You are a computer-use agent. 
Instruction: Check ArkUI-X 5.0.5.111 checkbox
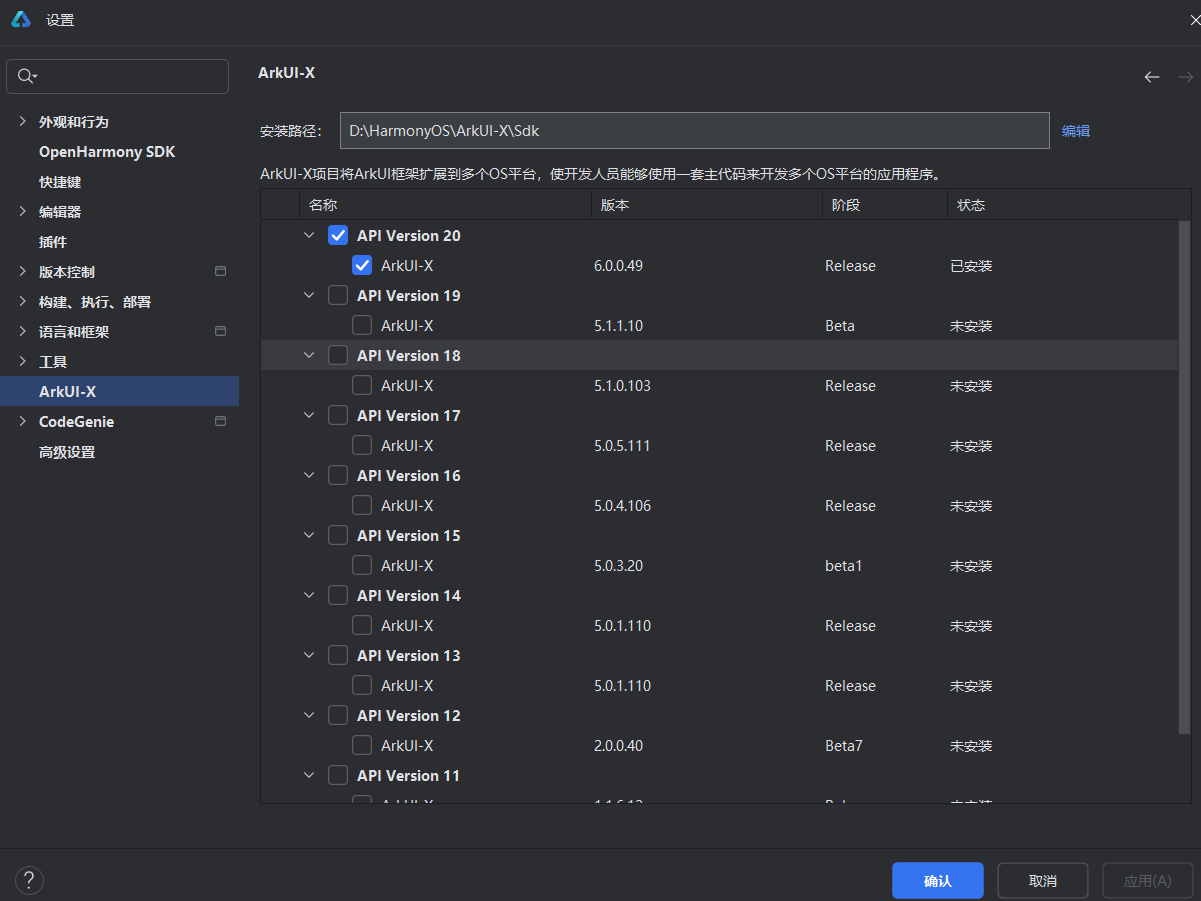362,446
